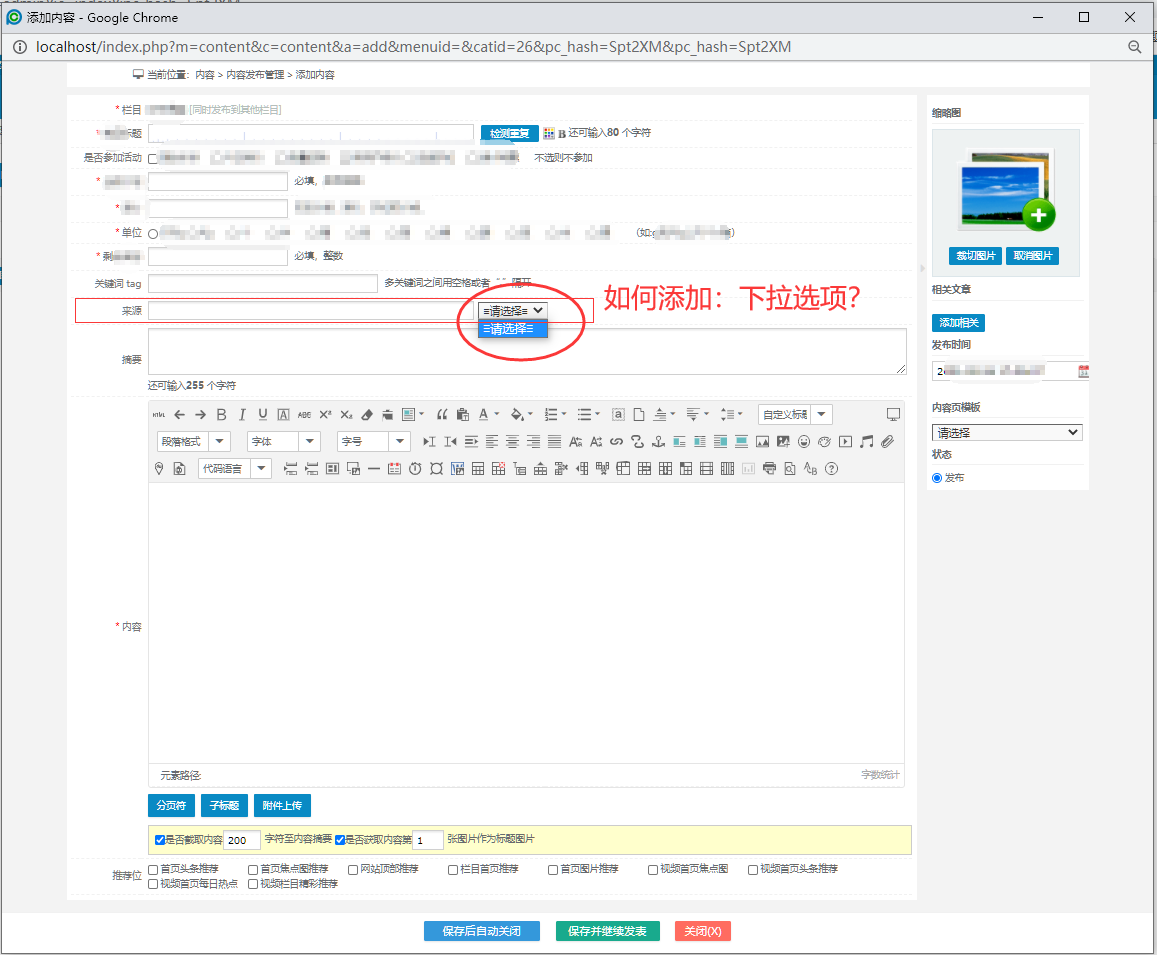Click the 添加相关 button
This screenshot has width=1157, height=955.
pos(959,323)
